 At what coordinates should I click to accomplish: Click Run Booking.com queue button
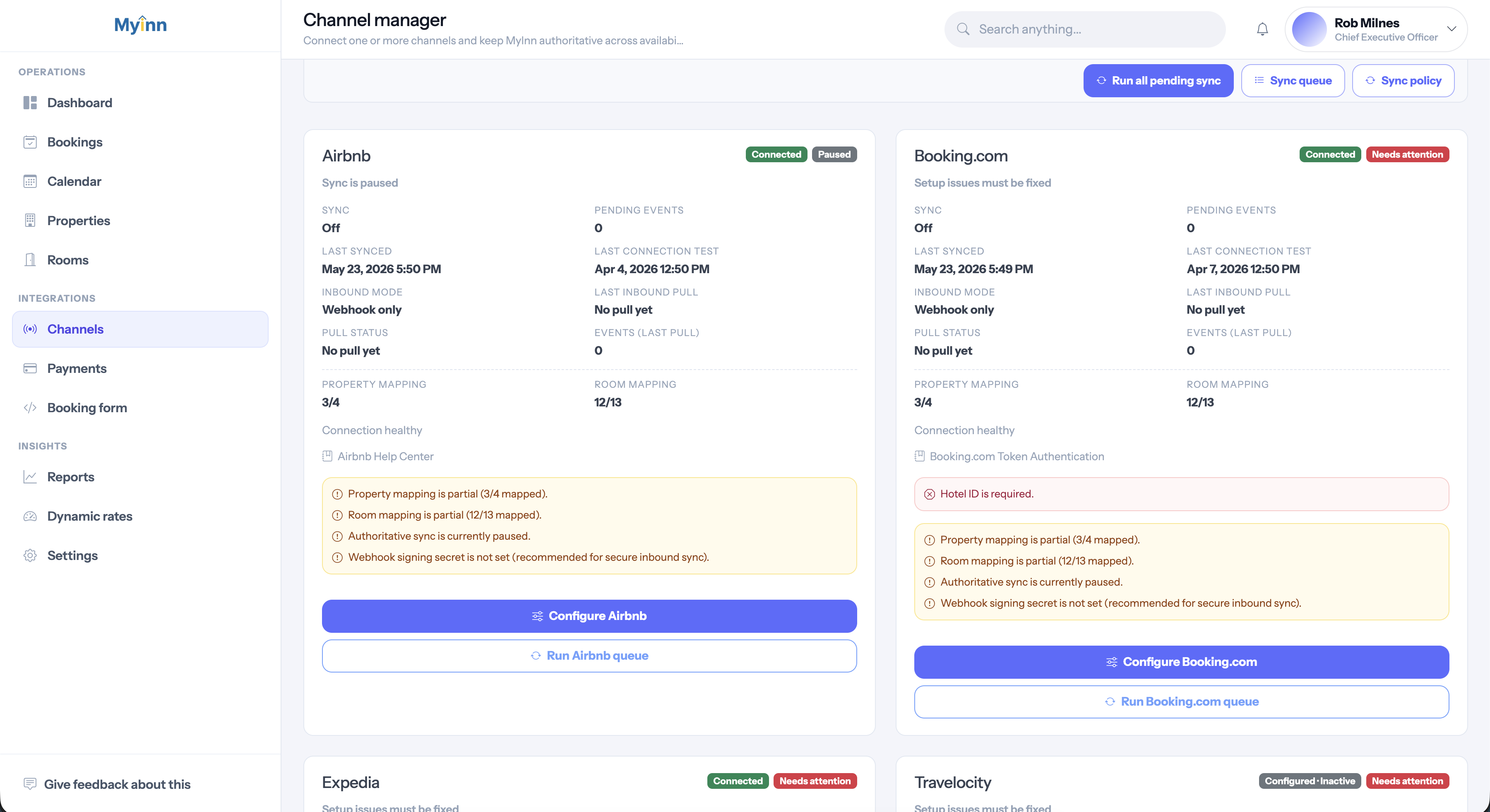(x=1181, y=701)
